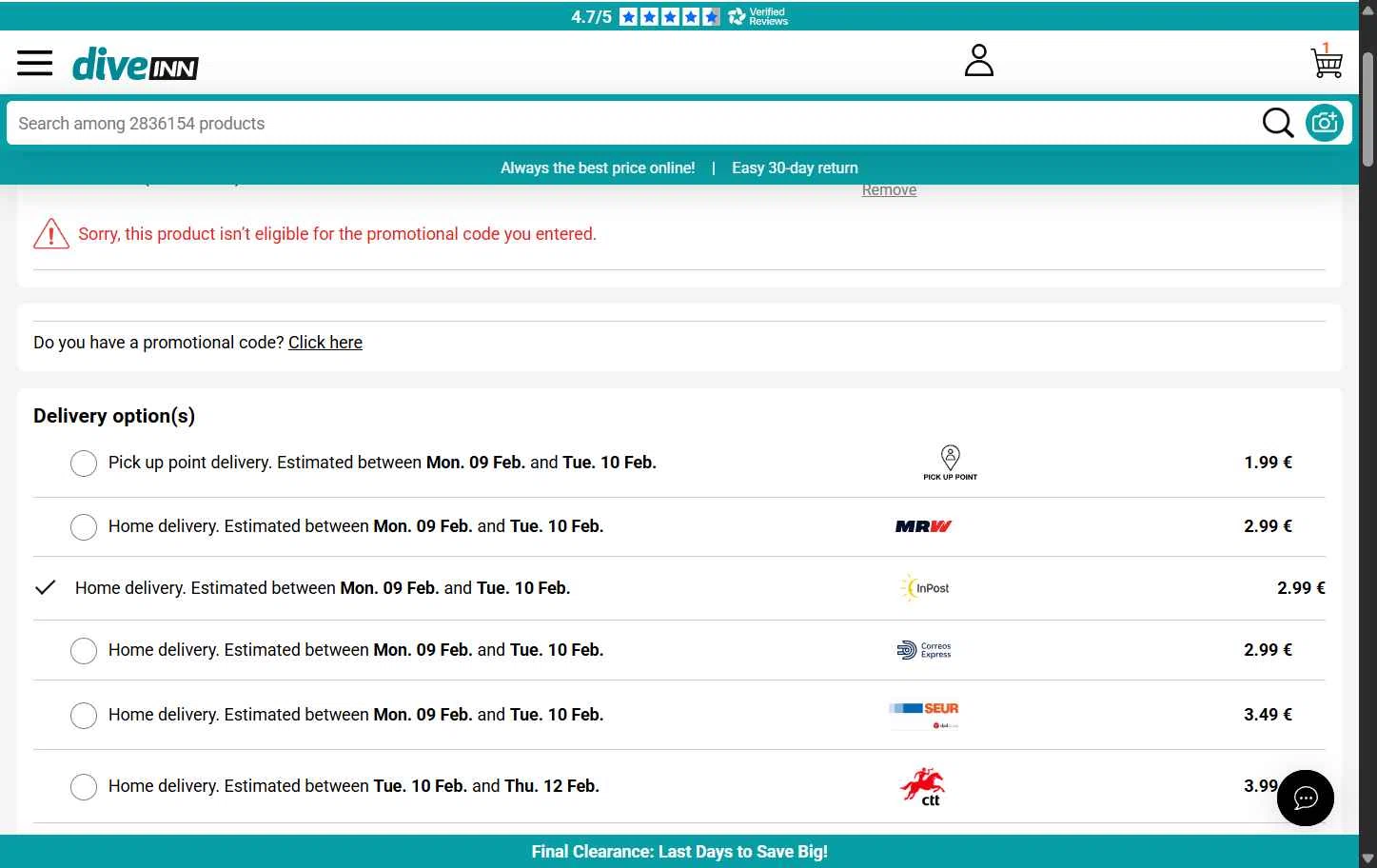The width and height of the screenshot is (1377, 868).
Task: Select the MRW home delivery radio
Action: coord(84,527)
